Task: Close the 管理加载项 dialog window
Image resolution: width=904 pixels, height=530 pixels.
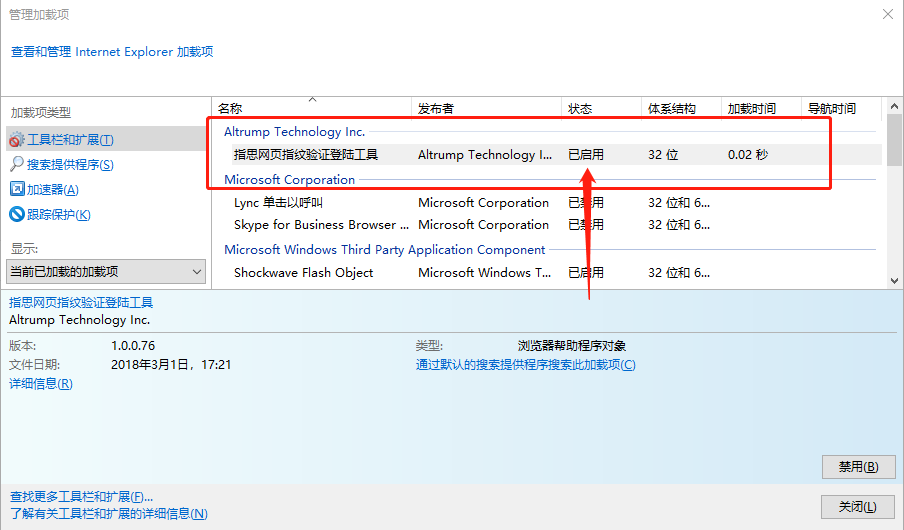Action: [x=888, y=14]
